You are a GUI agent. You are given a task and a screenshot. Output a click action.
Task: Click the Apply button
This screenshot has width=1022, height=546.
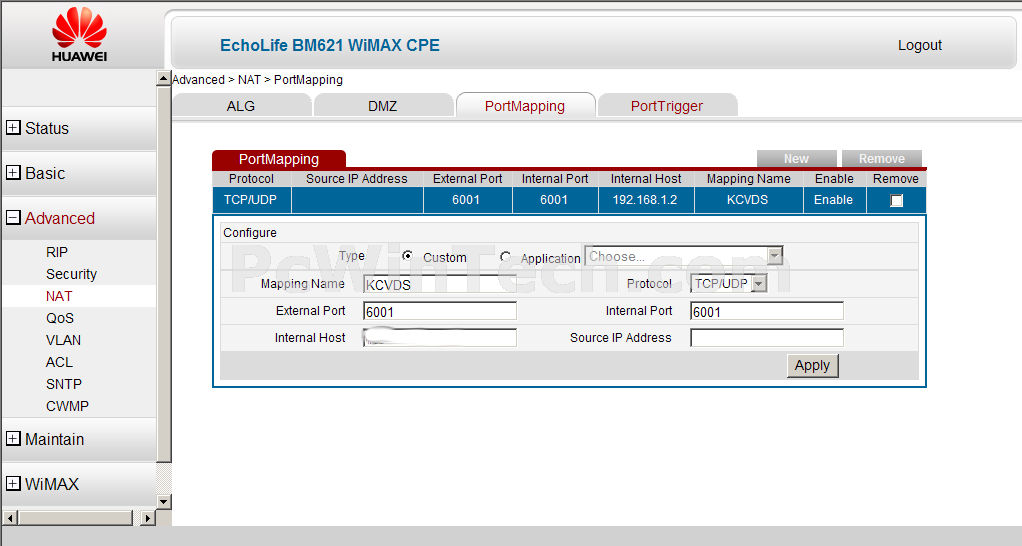pyautogui.click(x=812, y=366)
